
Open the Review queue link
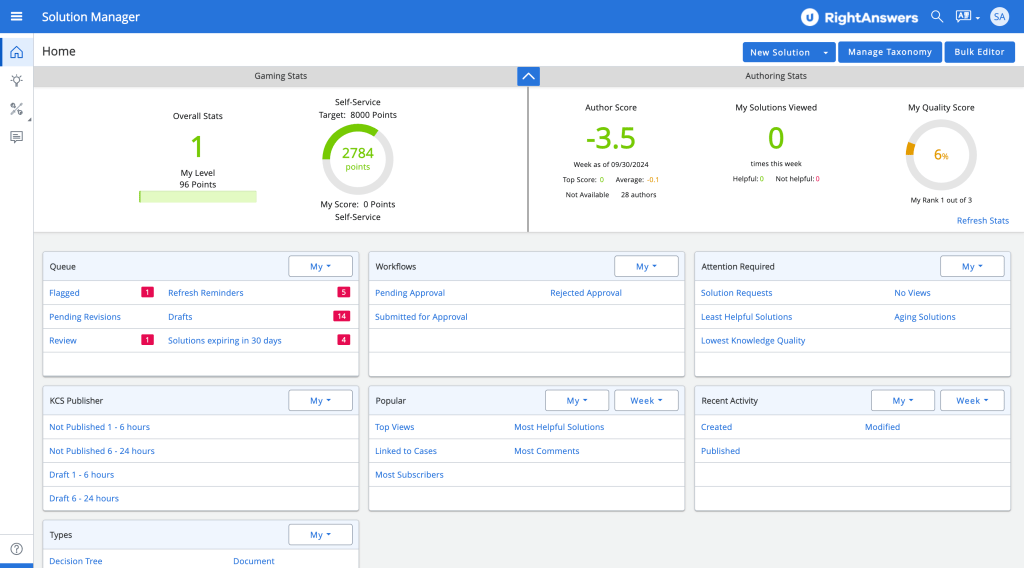click(x=63, y=341)
